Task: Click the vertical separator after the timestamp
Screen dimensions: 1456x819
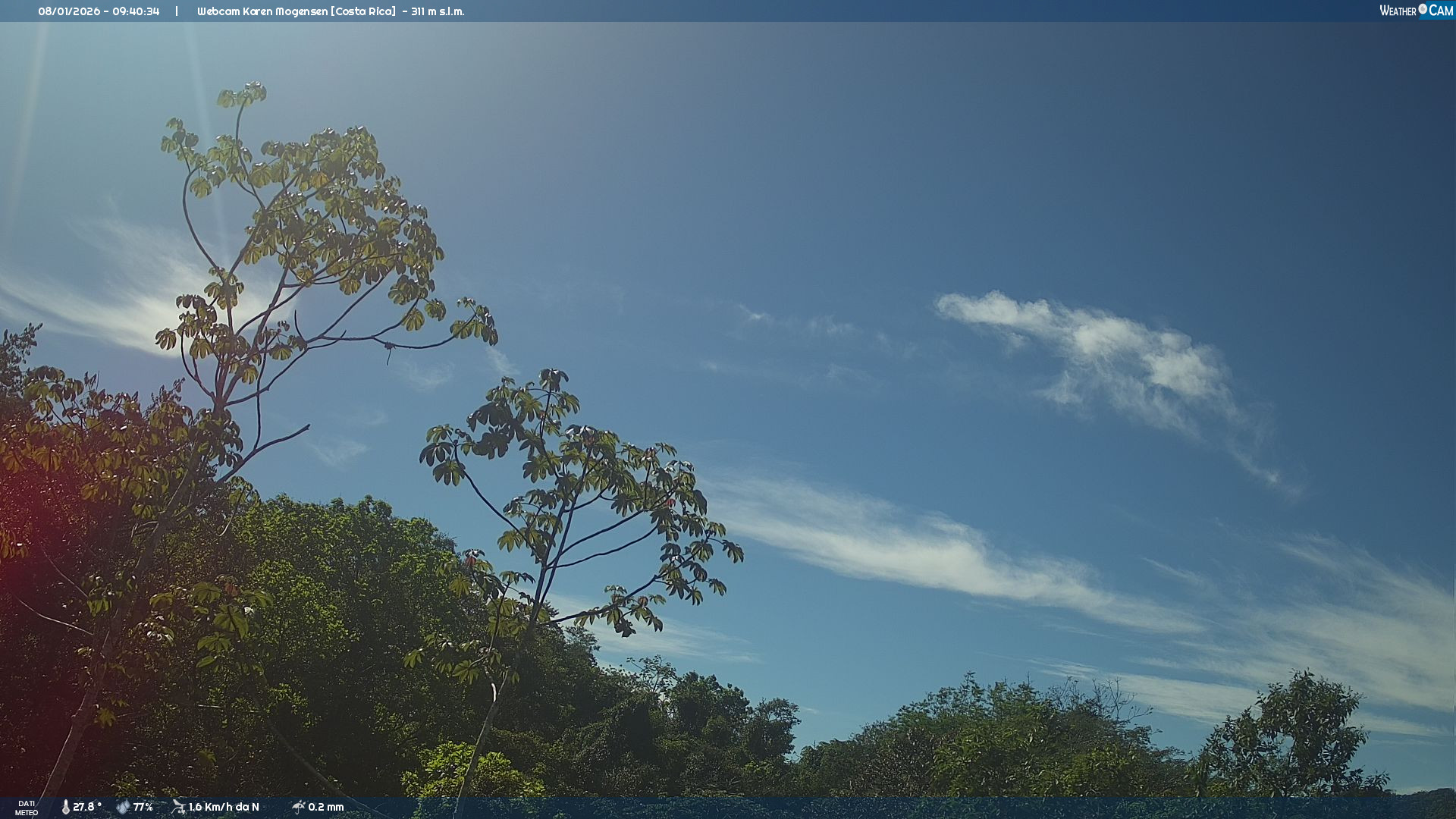Action: [x=177, y=11]
